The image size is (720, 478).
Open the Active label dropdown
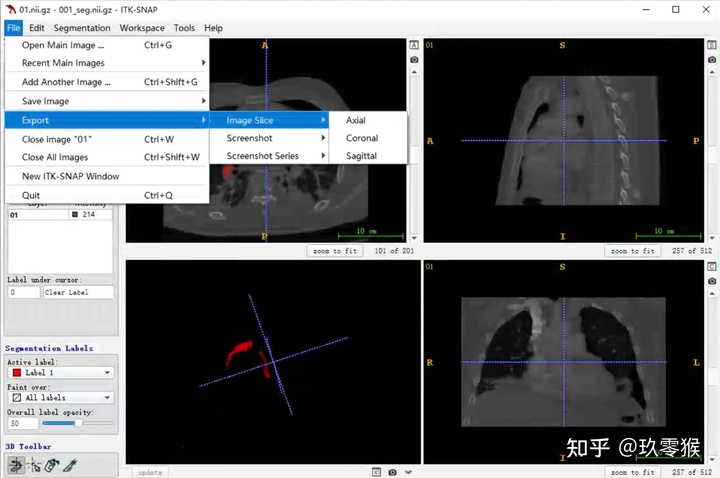click(x=61, y=372)
